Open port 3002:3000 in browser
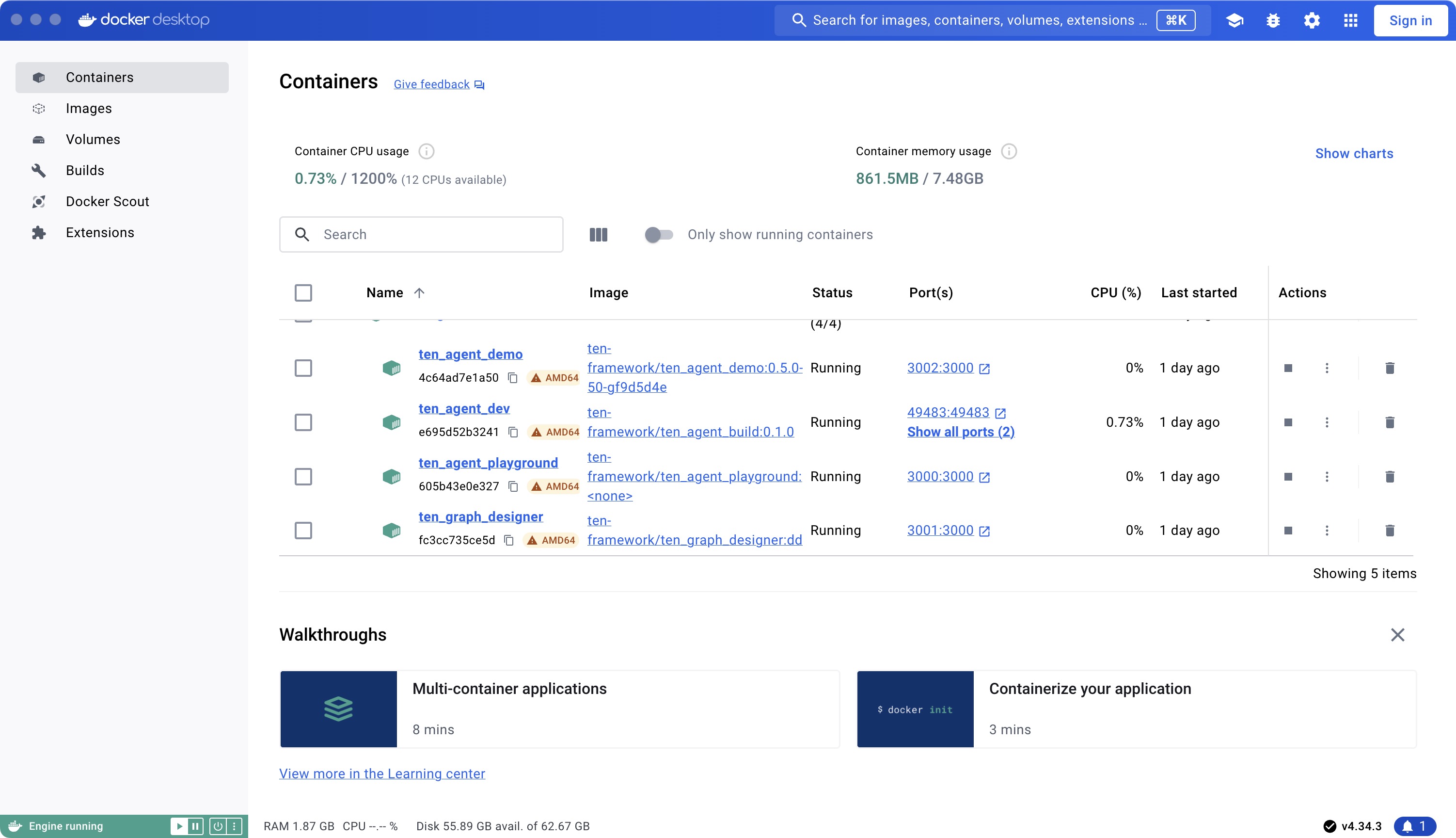 tap(948, 369)
